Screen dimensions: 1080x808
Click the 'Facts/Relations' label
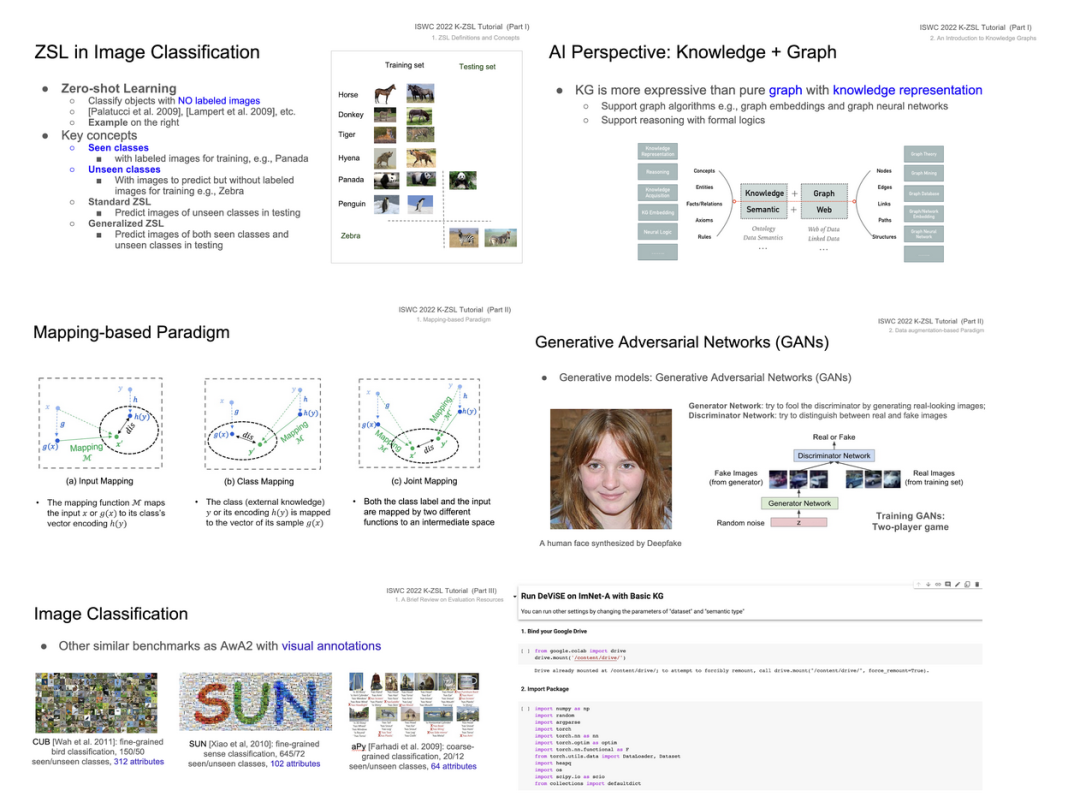(x=705, y=204)
